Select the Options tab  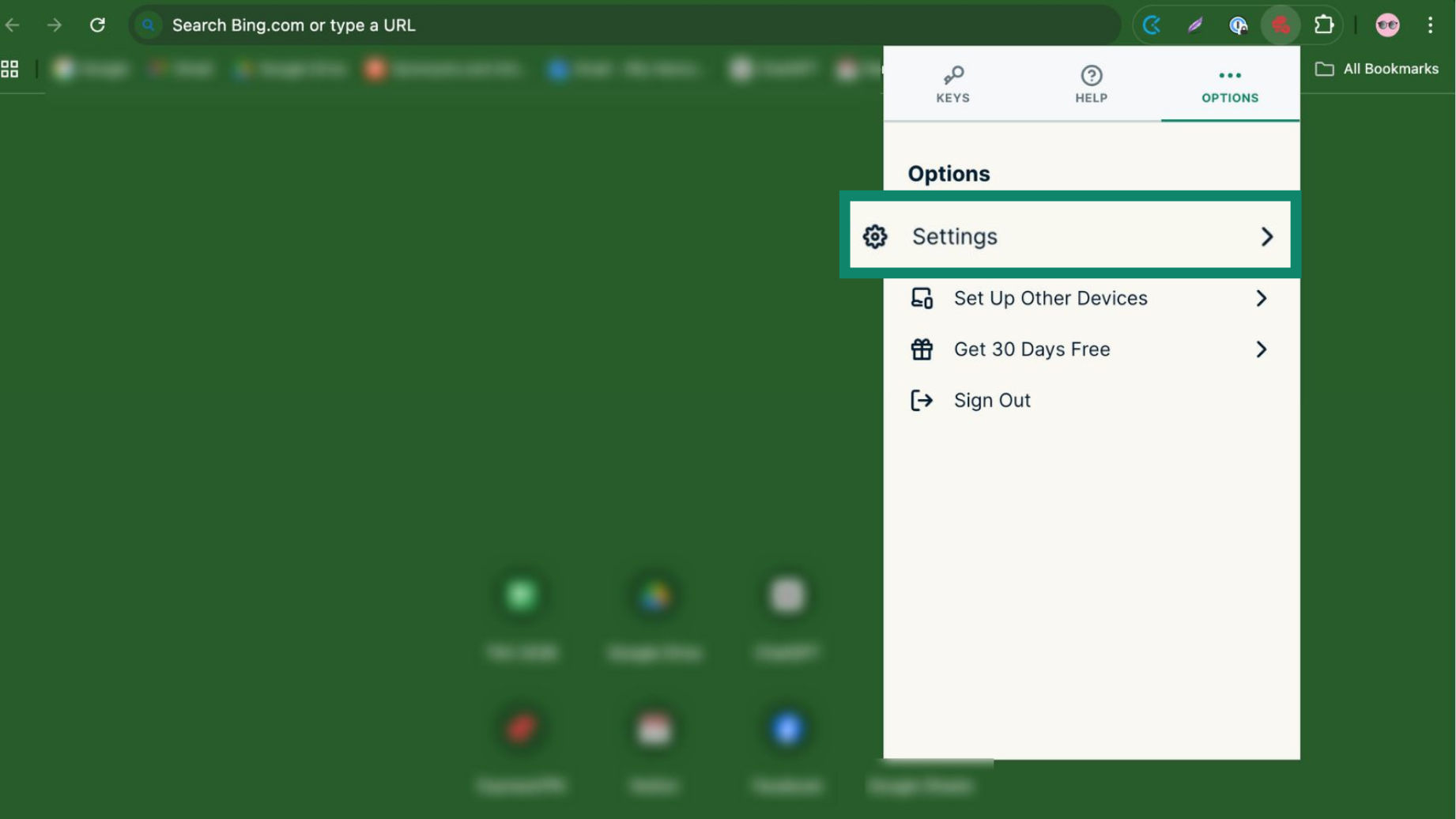click(x=1229, y=84)
